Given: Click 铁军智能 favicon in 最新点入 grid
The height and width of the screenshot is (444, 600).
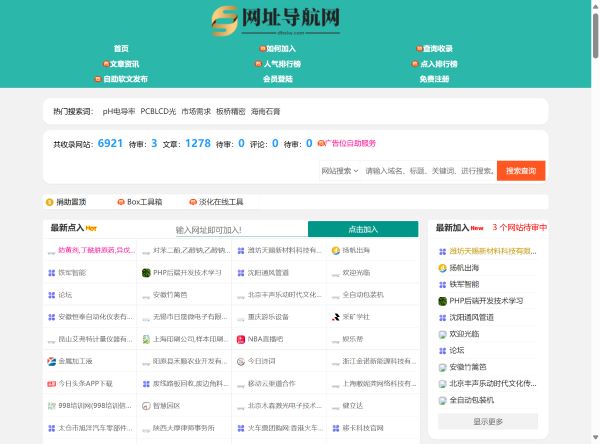Looking at the screenshot, I should [51, 273].
